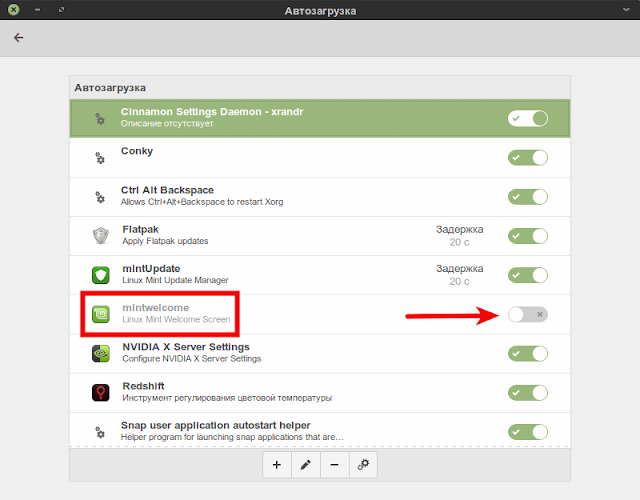This screenshot has height=500, width=640.
Task: Click 'Linux Mint Update Manager' description
Action: (x=176, y=280)
